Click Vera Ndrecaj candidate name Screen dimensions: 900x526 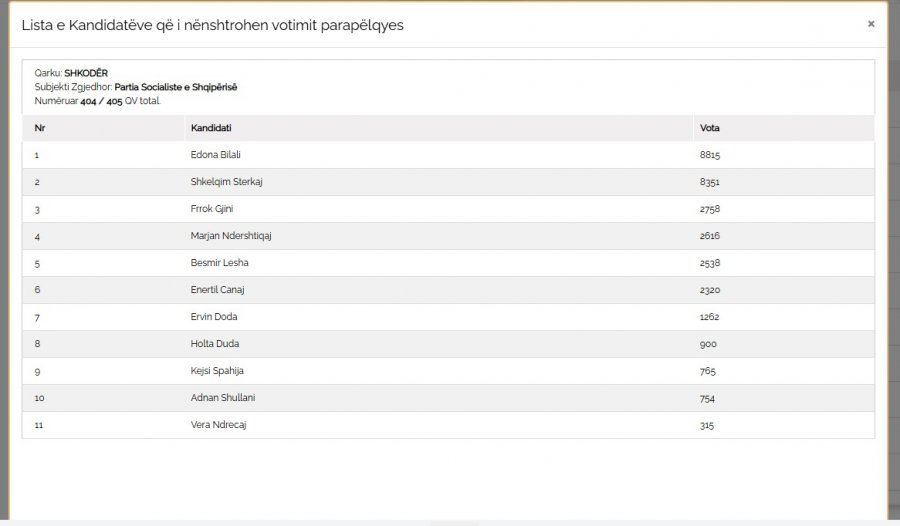[x=218, y=425]
